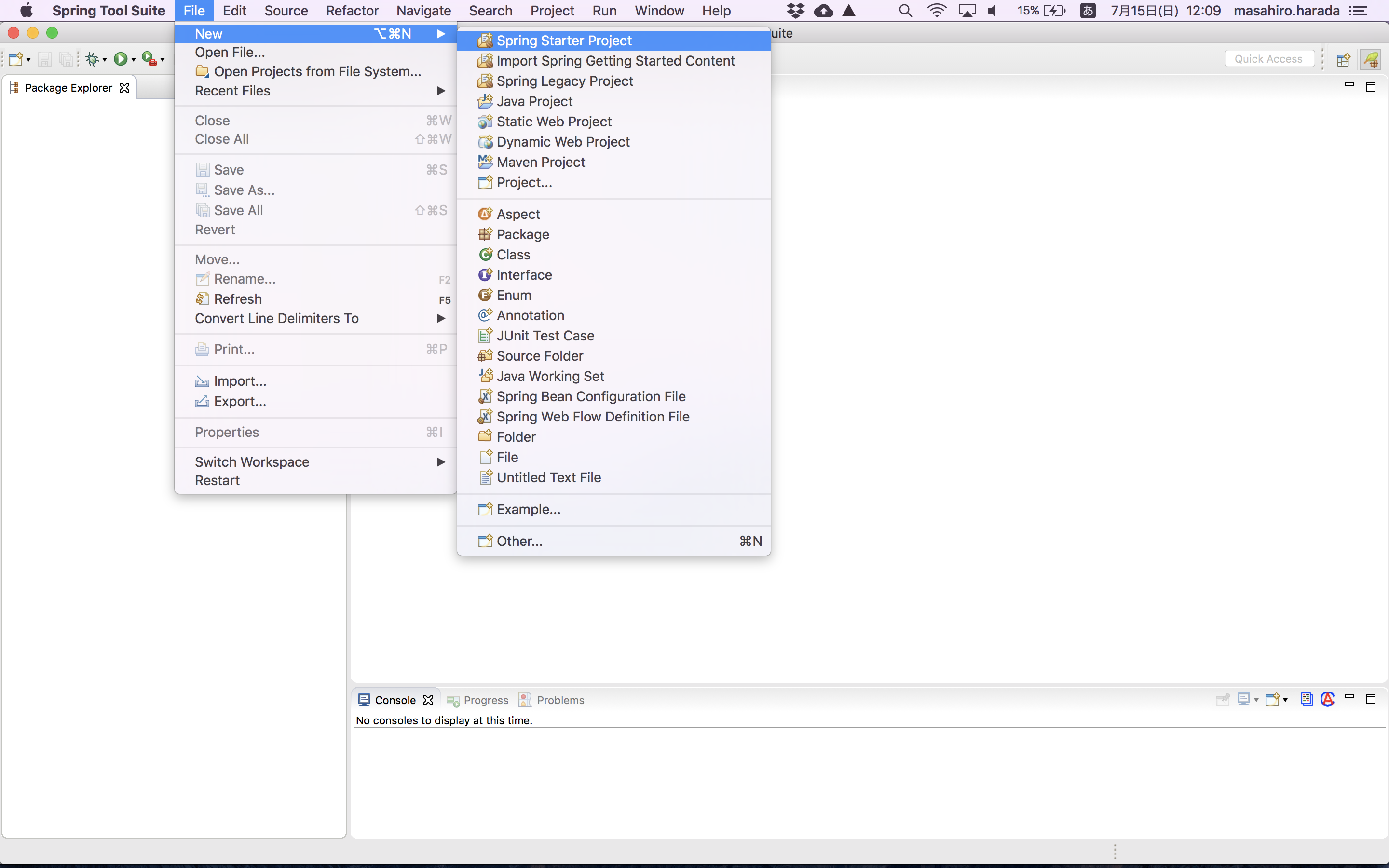The height and width of the screenshot is (868, 1389).
Task: Open the Source menu
Action: [286, 11]
